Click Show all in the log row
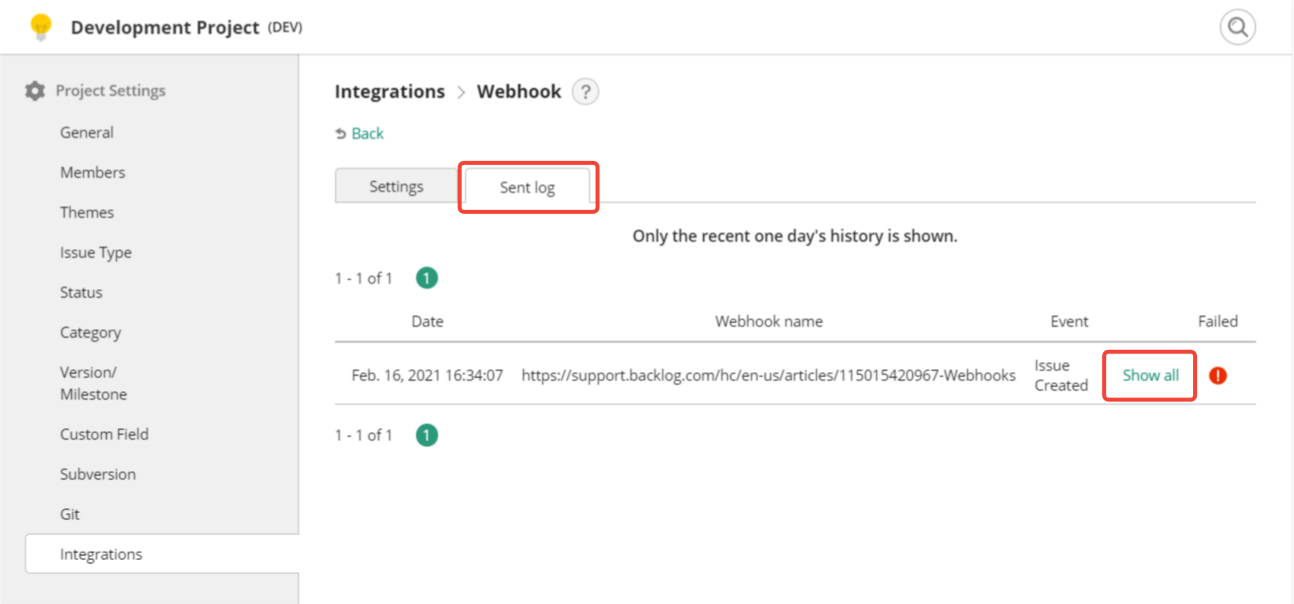 click(1150, 376)
